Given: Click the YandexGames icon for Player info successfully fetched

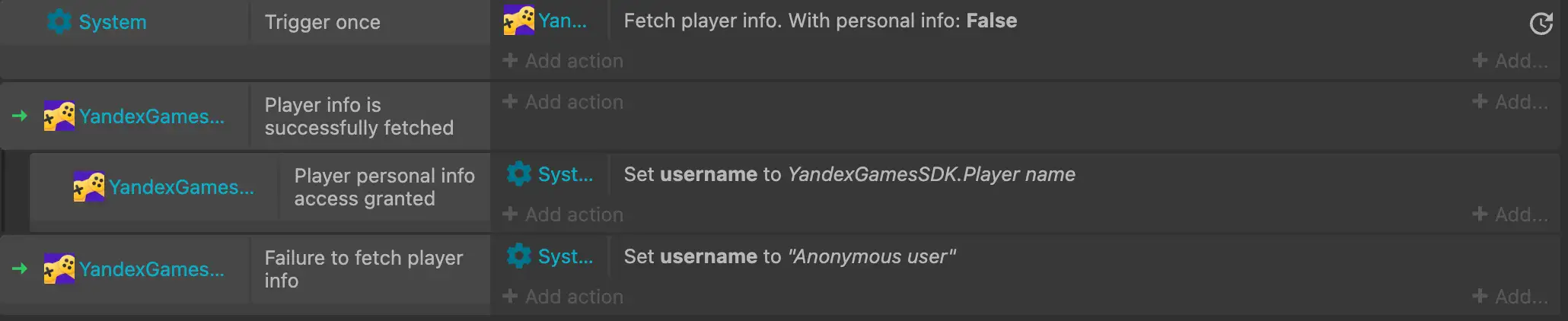Looking at the screenshot, I should (x=59, y=116).
